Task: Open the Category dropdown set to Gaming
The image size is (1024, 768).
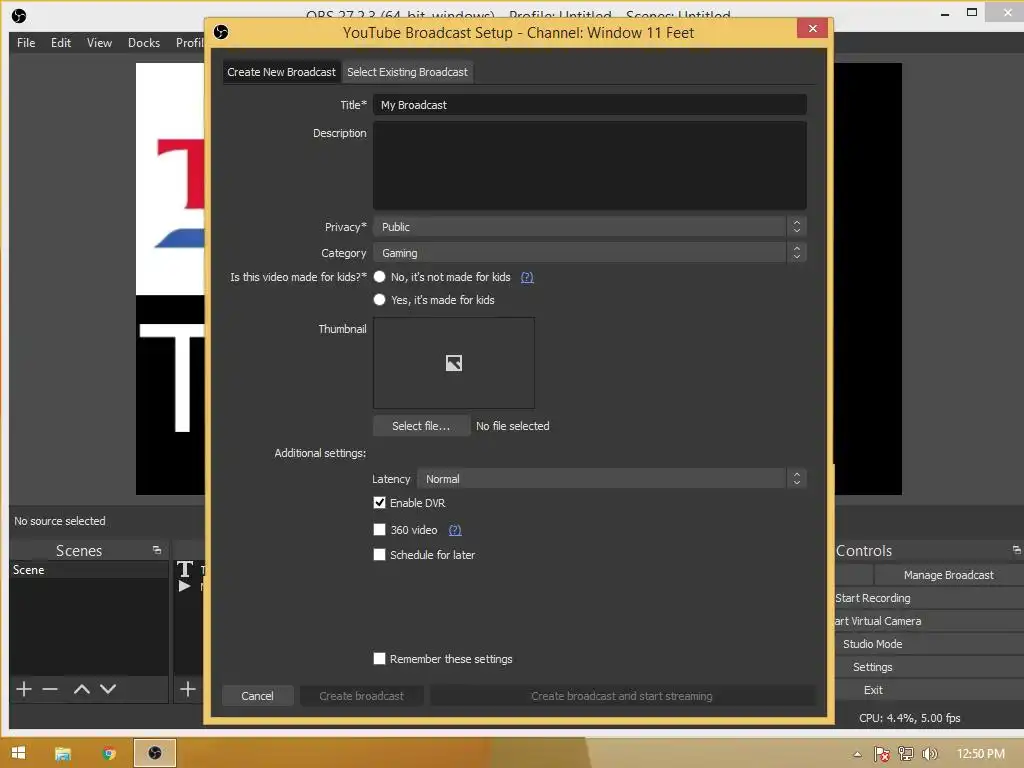Action: tap(590, 253)
